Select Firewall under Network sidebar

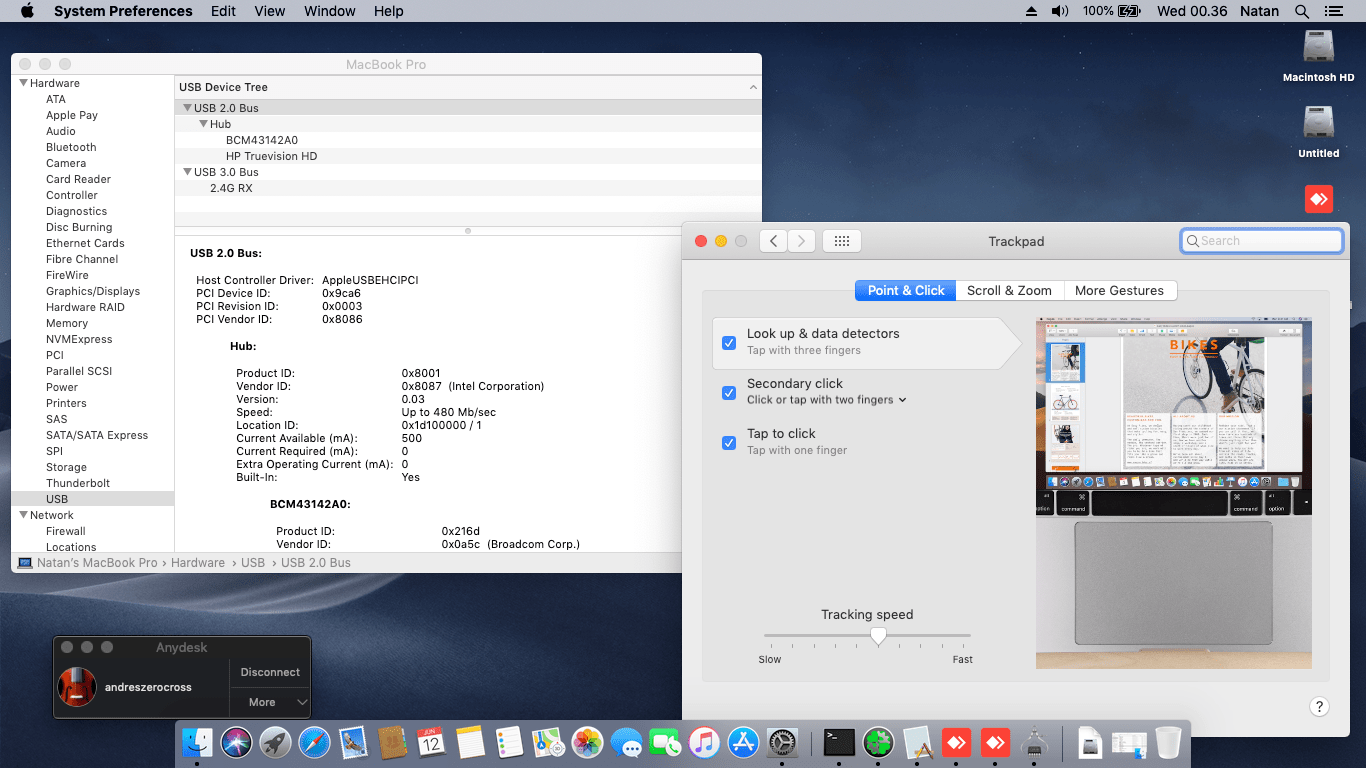click(66, 531)
